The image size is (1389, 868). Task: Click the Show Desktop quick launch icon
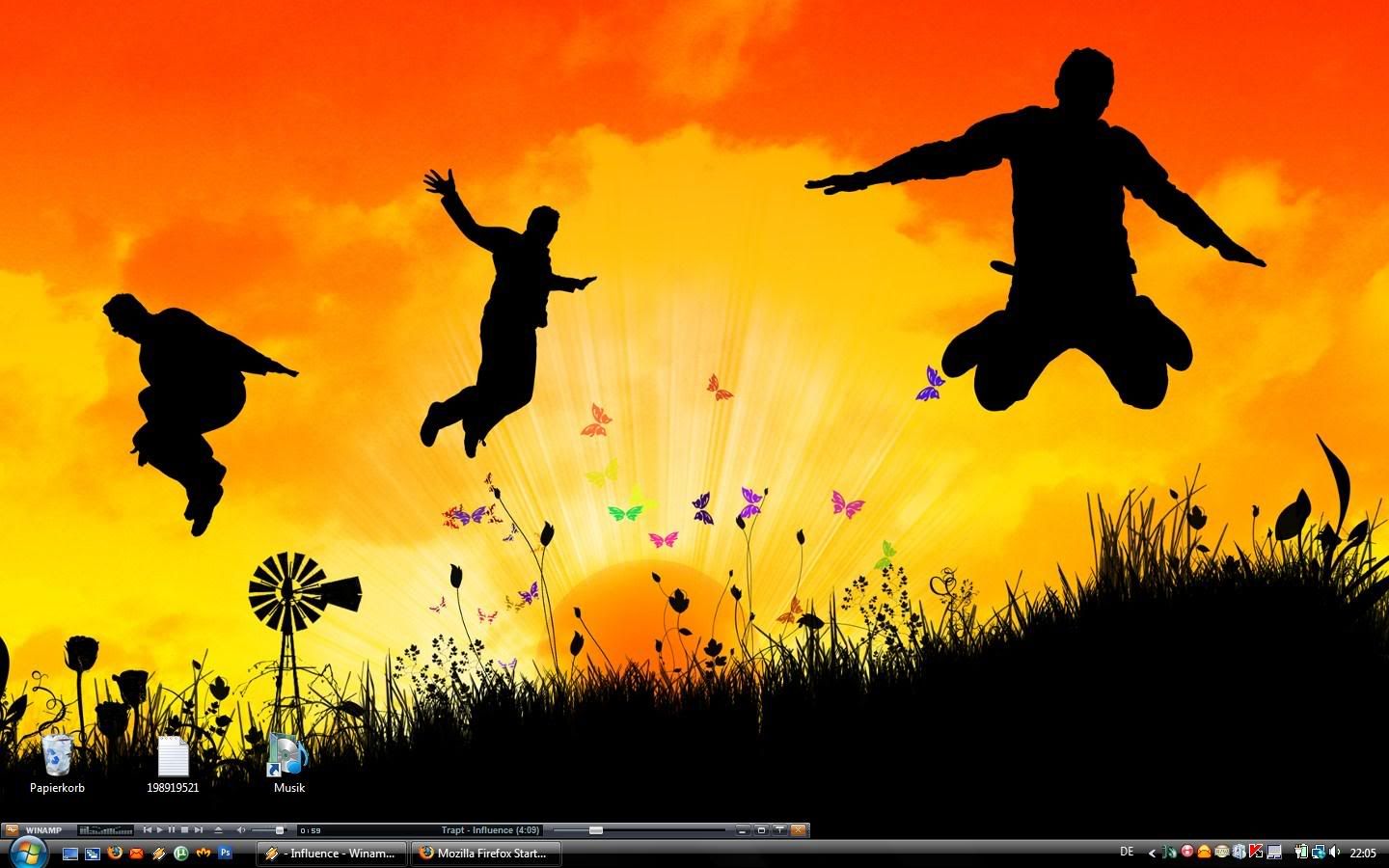coord(70,854)
